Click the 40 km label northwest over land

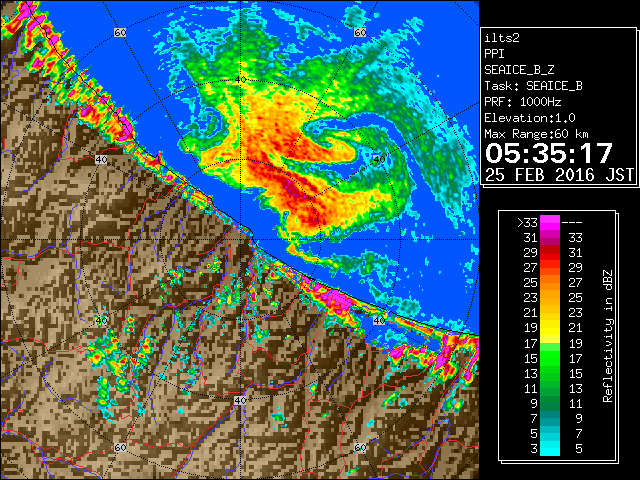101,160
